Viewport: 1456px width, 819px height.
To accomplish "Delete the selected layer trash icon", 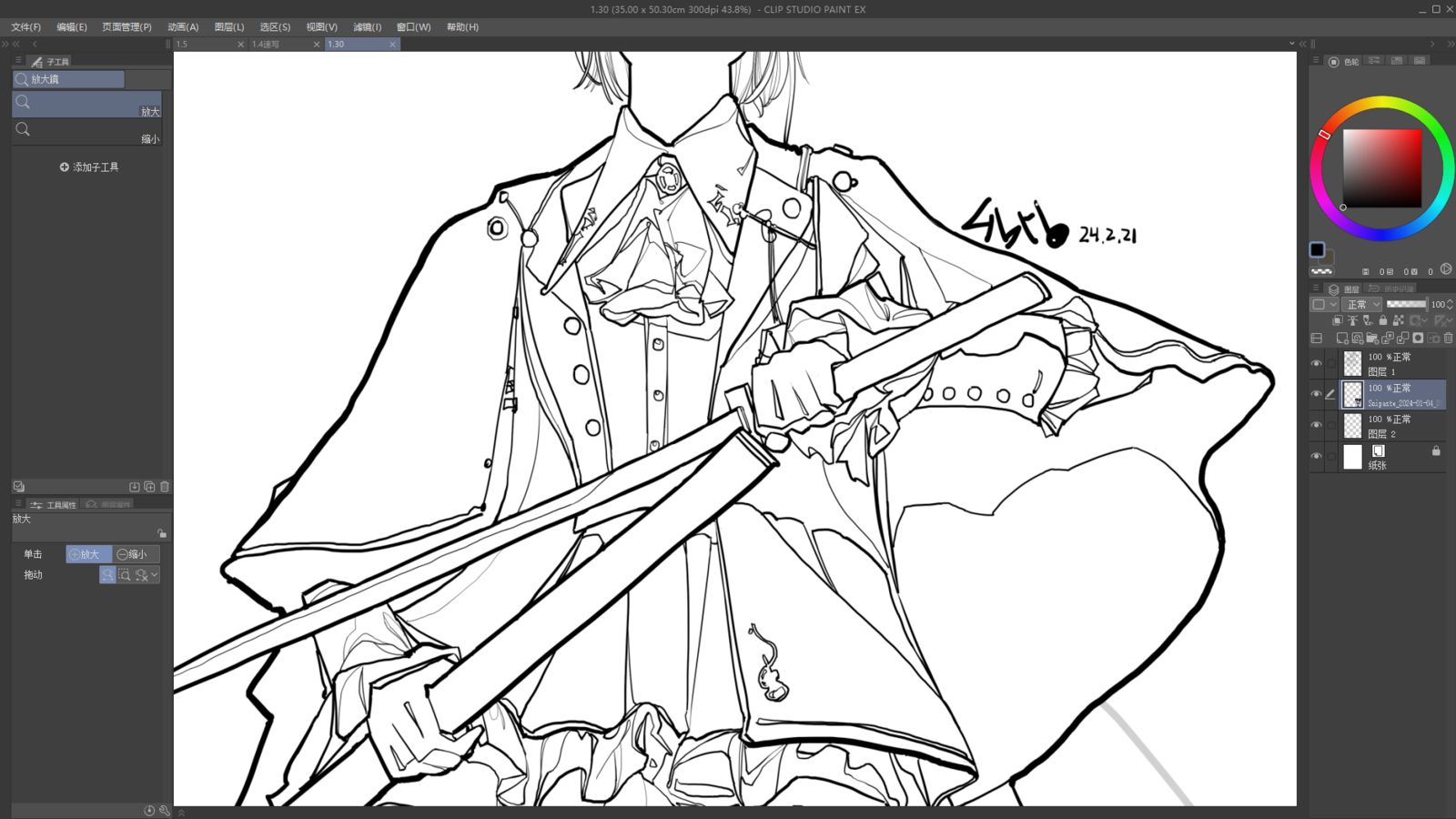I will (x=1448, y=338).
